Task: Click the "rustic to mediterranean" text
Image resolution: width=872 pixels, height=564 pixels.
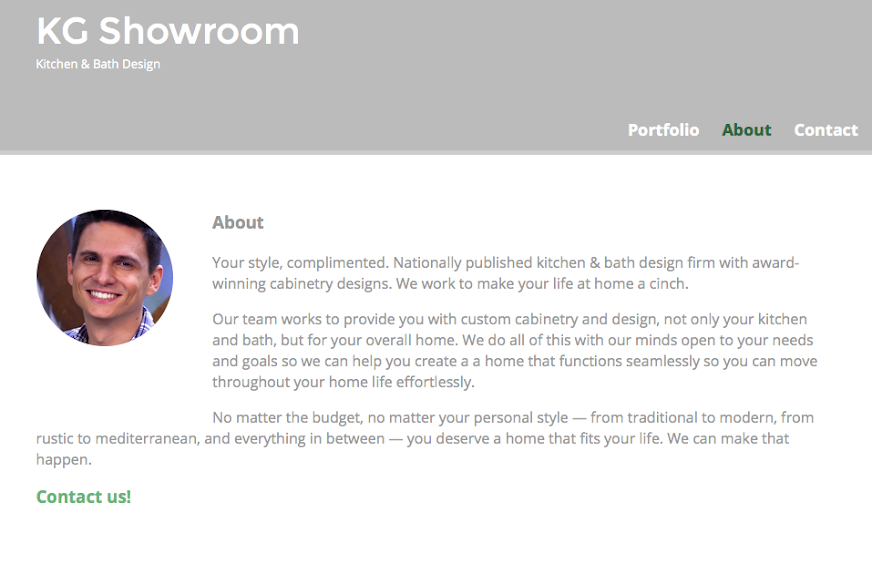Action: pos(117,439)
